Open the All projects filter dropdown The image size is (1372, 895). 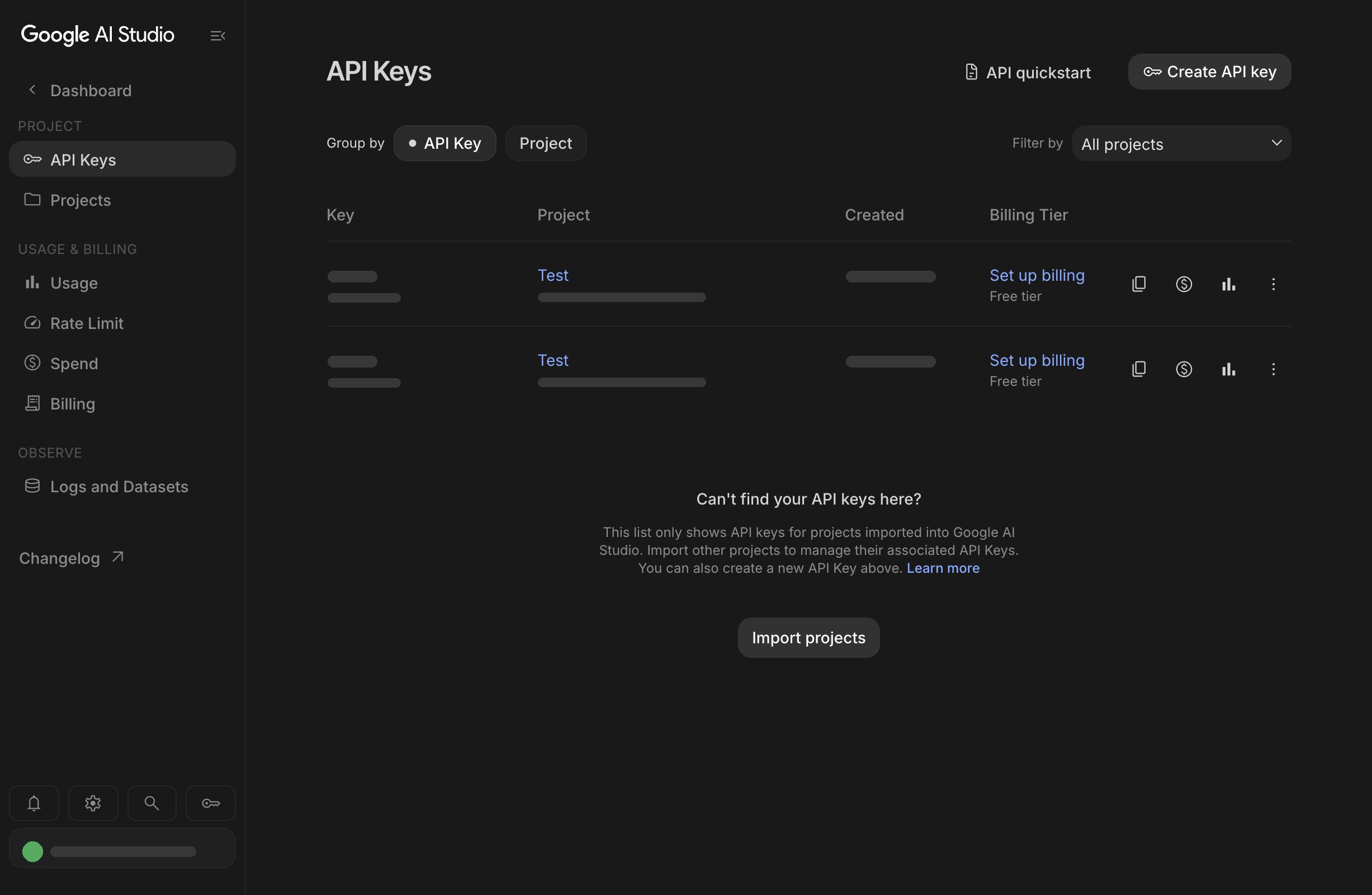coord(1181,143)
